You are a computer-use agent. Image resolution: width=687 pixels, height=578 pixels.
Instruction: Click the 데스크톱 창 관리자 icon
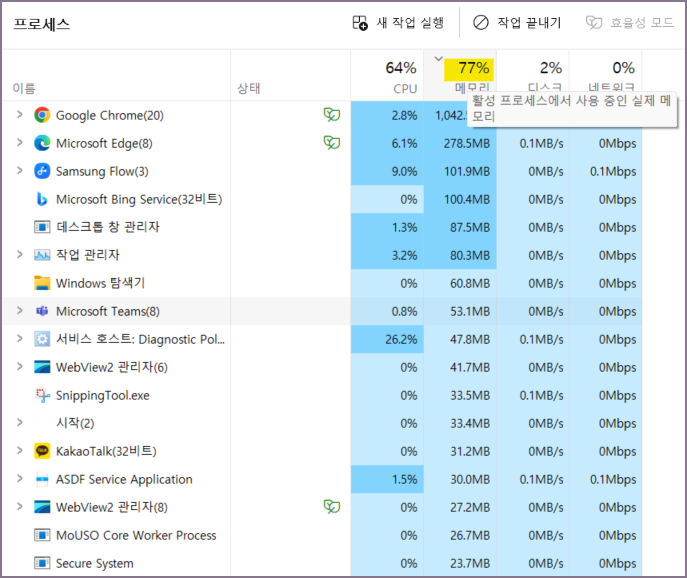(42, 227)
